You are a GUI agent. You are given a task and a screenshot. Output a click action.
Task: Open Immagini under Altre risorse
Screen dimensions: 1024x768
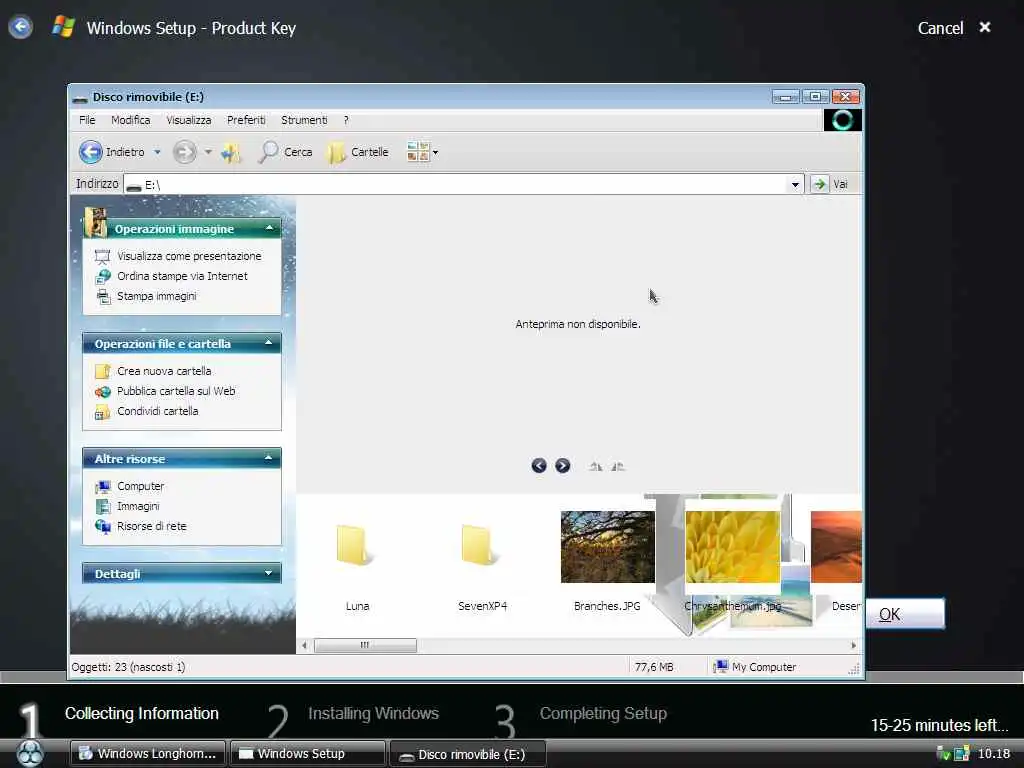tap(138, 506)
